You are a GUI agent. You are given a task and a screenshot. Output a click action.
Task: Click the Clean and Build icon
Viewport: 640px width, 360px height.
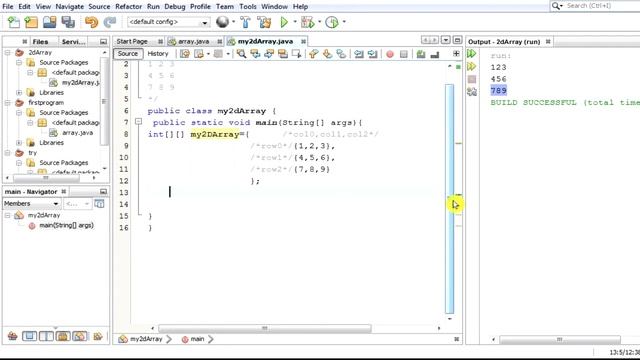(264, 22)
